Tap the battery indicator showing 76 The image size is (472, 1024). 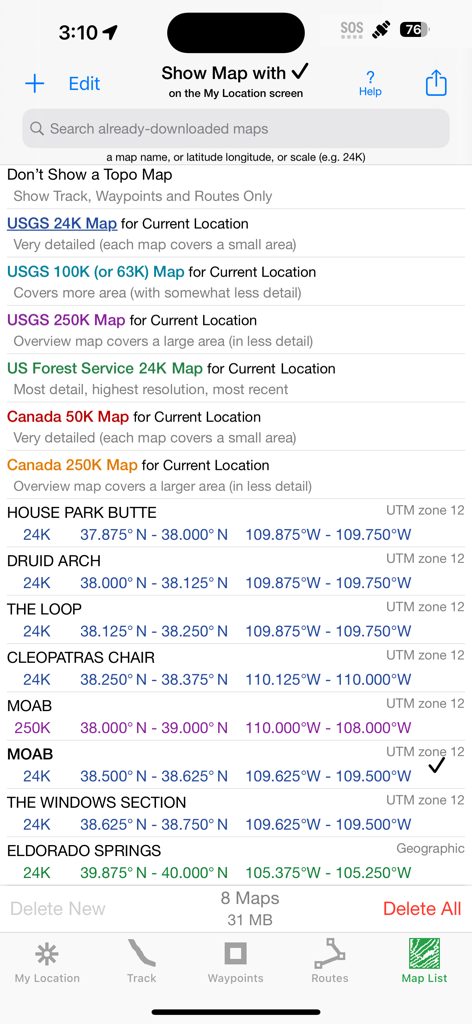pos(415,30)
